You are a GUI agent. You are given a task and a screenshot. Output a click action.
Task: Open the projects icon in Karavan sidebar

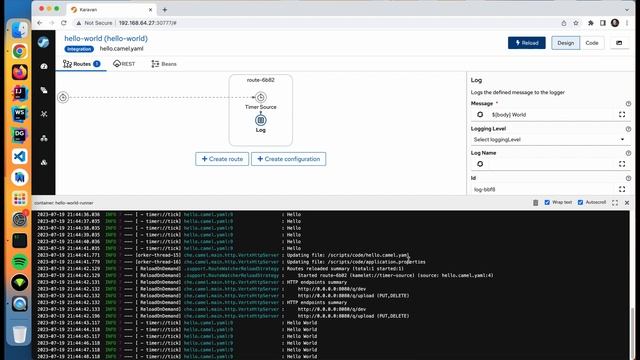[x=44, y=90]
